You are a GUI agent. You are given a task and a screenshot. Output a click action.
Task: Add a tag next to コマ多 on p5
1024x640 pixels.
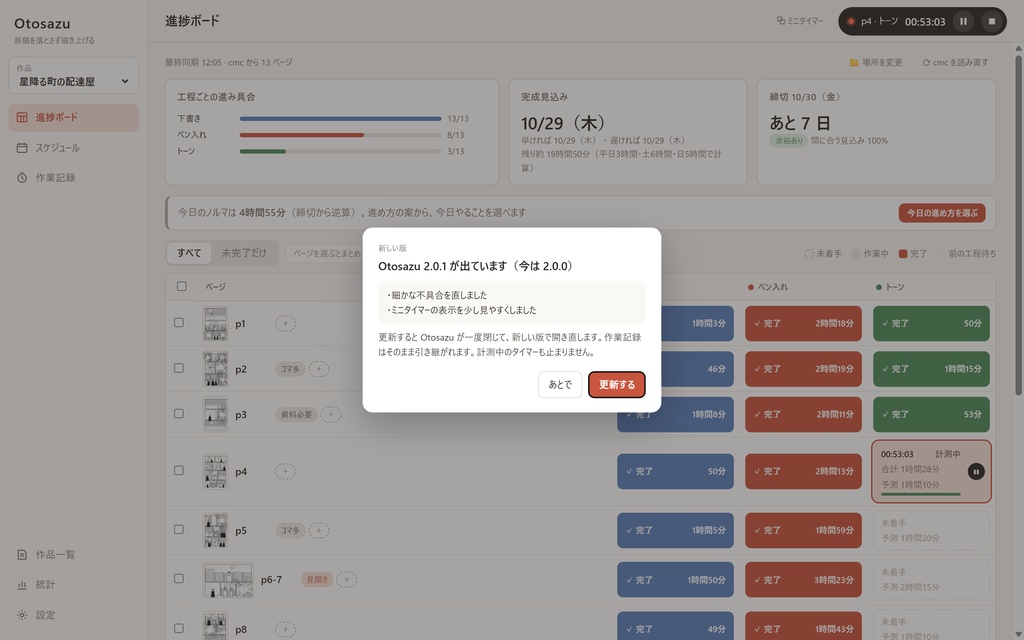click(319, 530)
